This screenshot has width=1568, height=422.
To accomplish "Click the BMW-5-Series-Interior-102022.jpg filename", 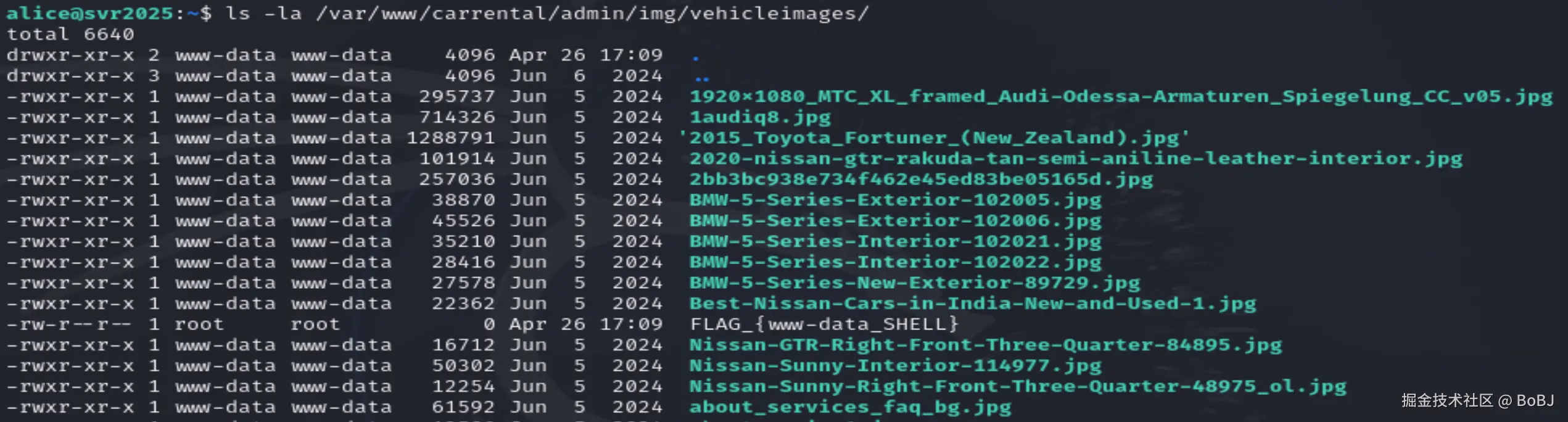I will coord(895,262).
